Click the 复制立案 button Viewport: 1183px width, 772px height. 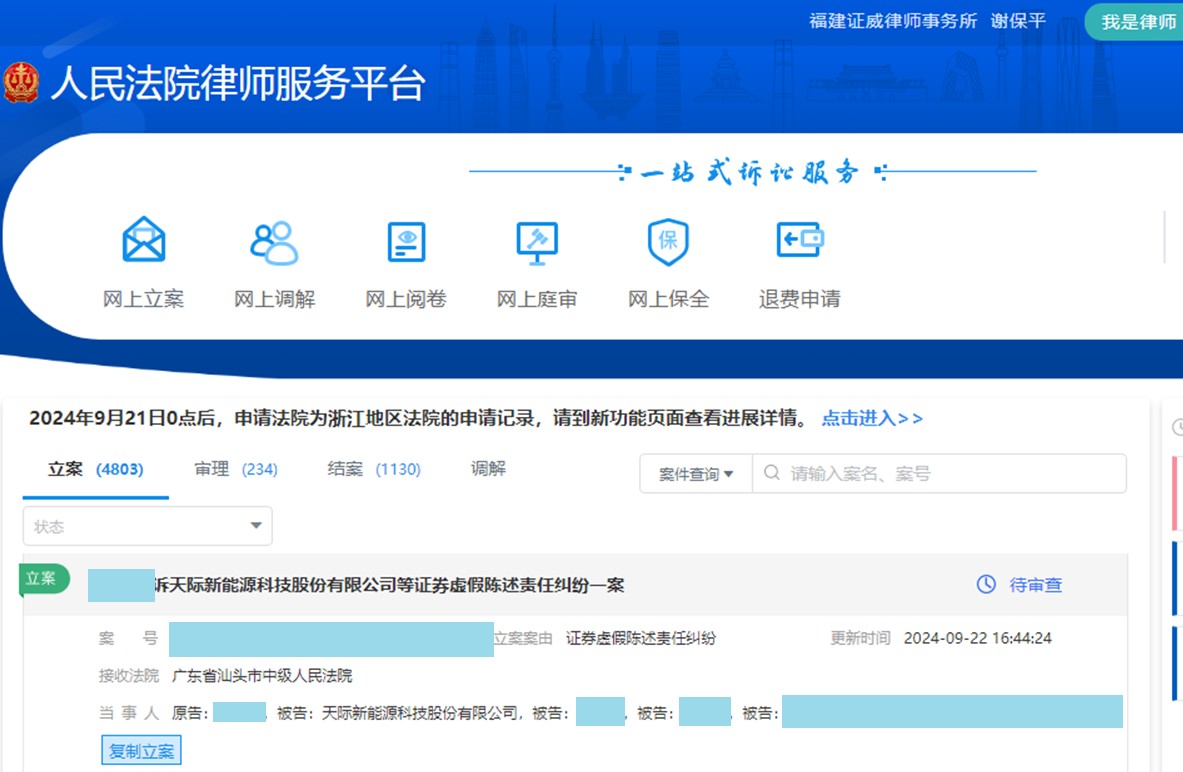141,751
